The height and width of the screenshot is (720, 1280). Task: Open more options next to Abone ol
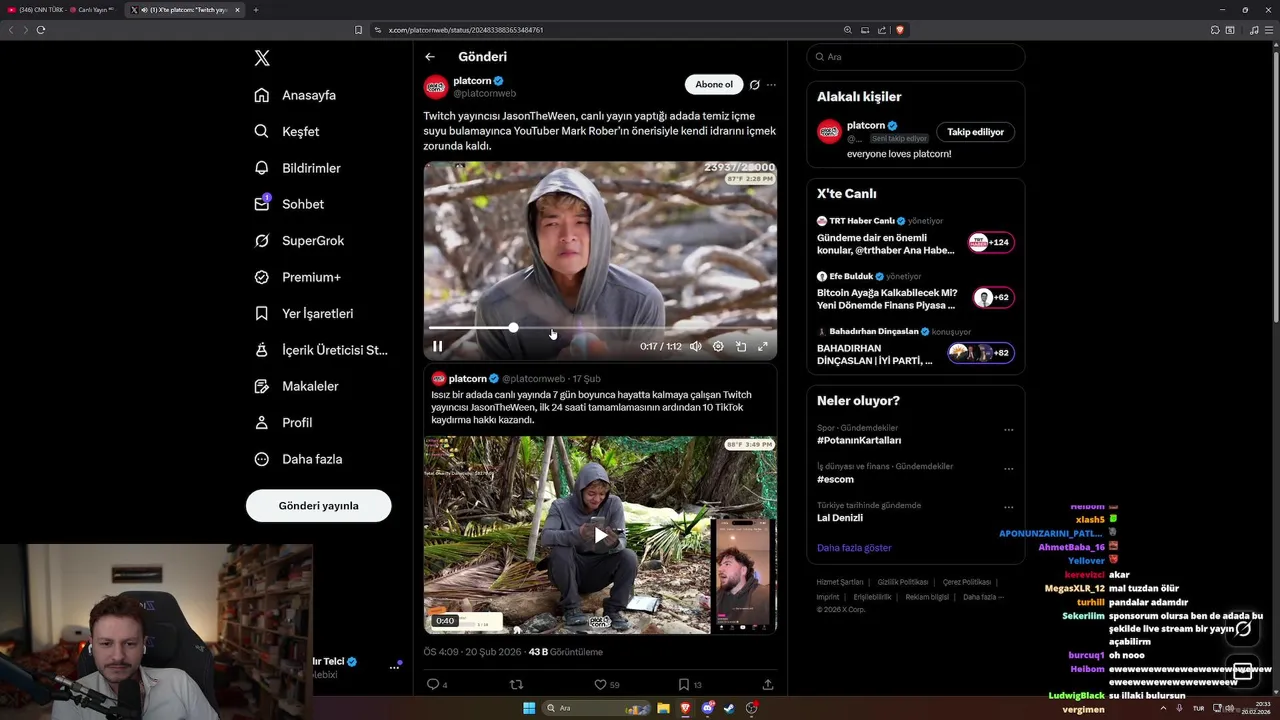771,85
